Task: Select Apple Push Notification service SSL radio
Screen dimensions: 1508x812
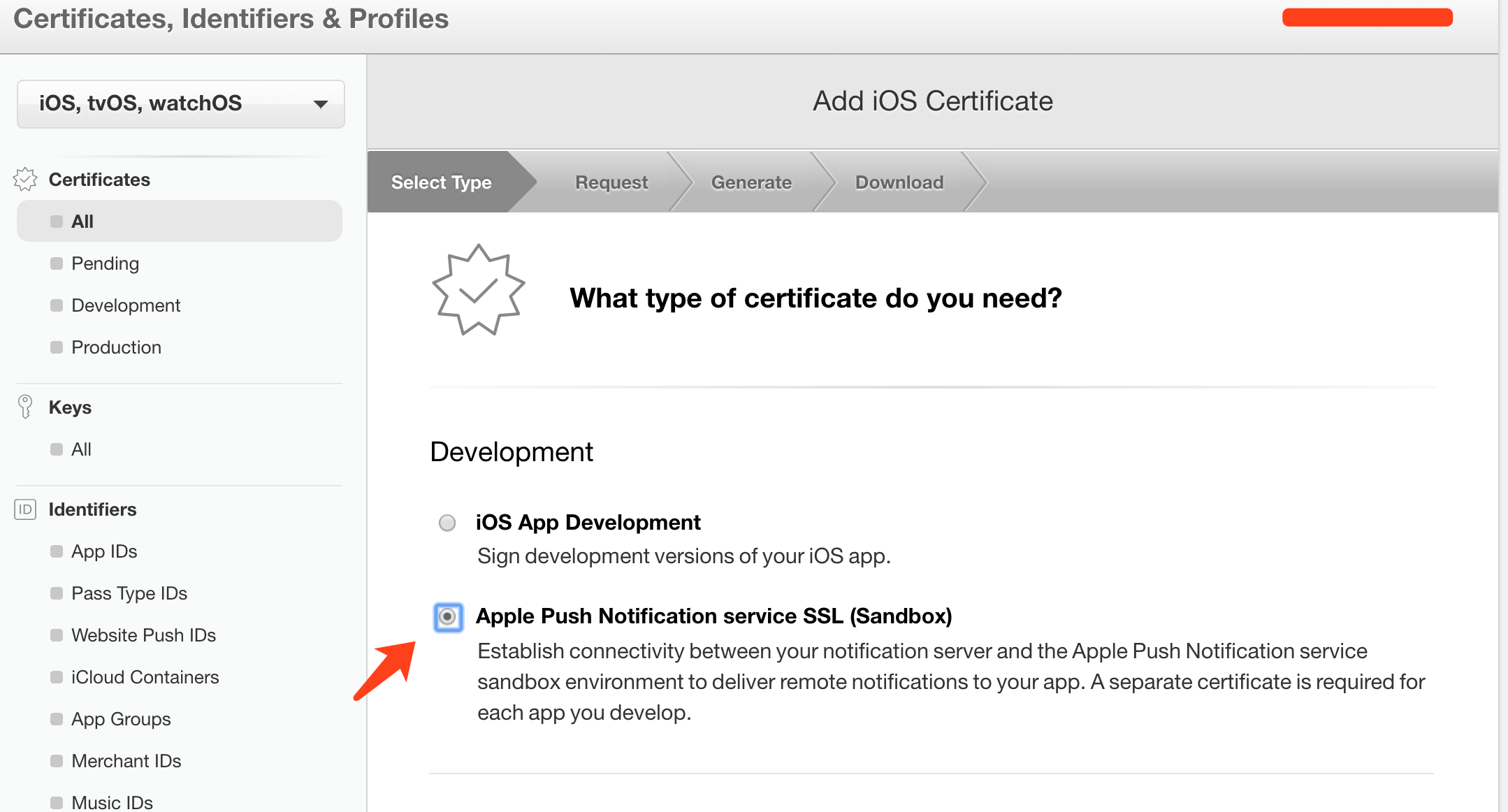Action: [448, 617]
